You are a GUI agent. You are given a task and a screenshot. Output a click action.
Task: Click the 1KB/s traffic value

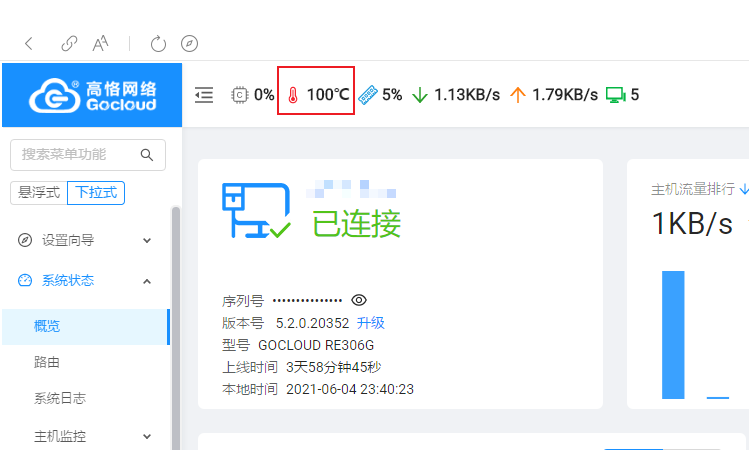692,223
